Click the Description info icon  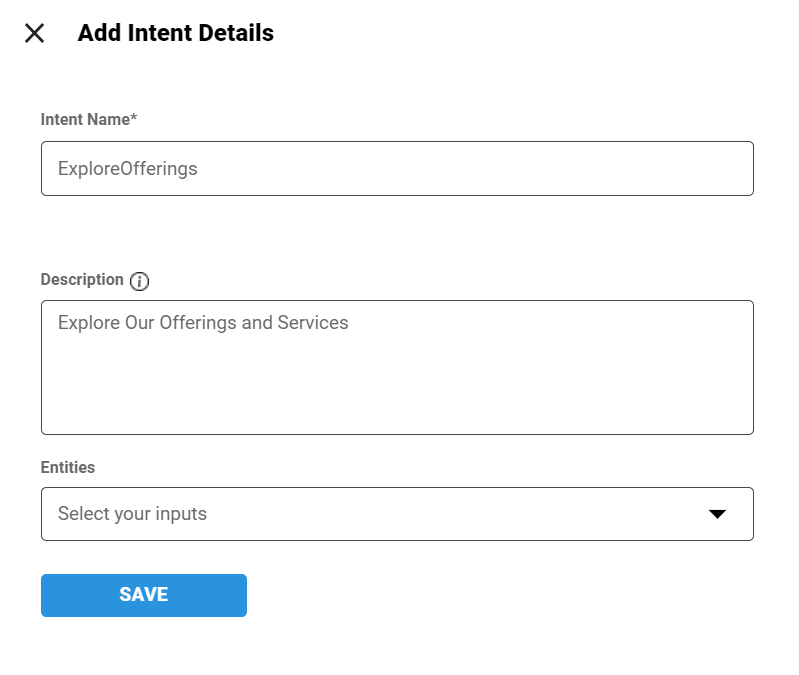point(140,281)
